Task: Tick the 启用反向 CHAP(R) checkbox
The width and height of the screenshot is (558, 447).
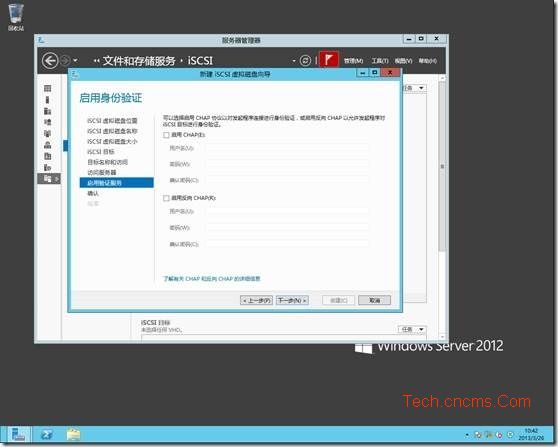Action: point(166,198)
